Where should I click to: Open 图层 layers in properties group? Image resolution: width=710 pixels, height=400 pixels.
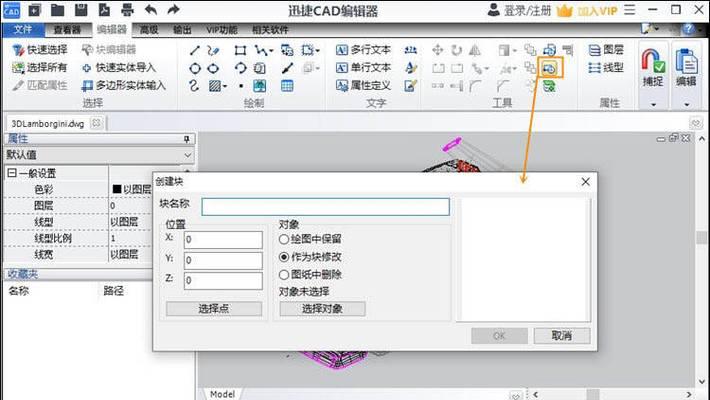click(606, 50)
